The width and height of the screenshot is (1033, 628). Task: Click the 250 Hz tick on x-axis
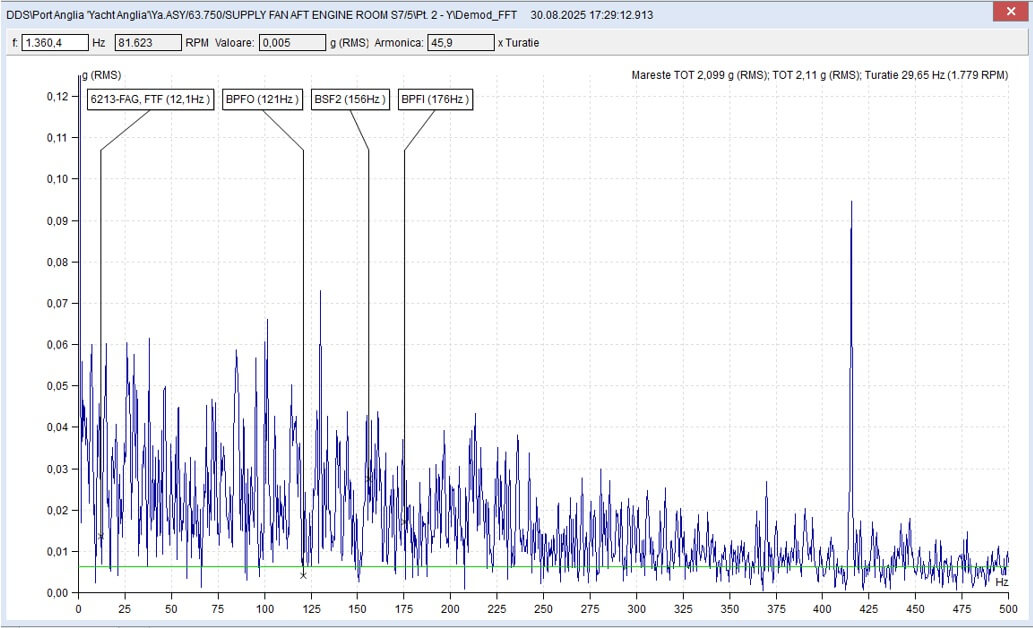click(544, 609)
